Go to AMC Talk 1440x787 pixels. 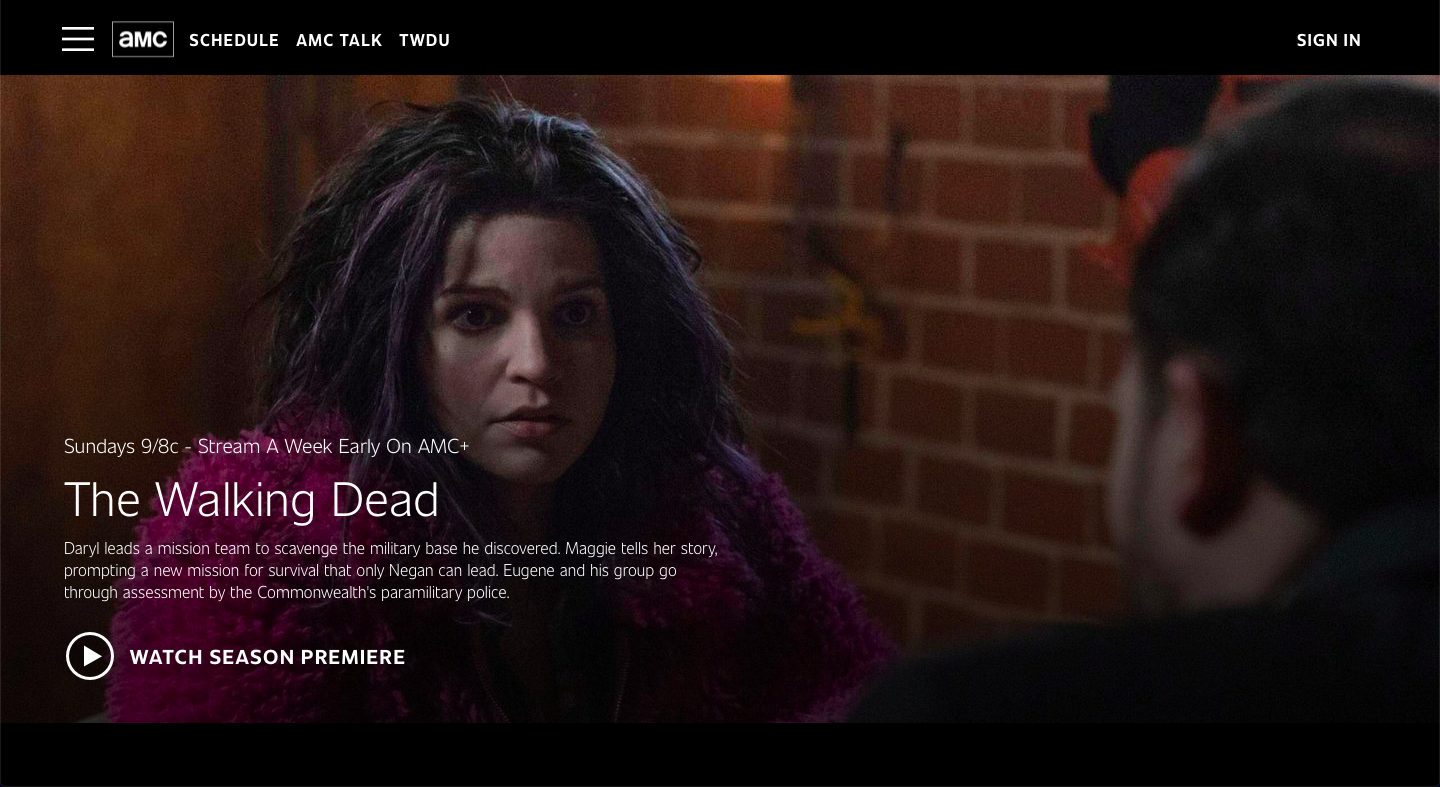(339, 40)
